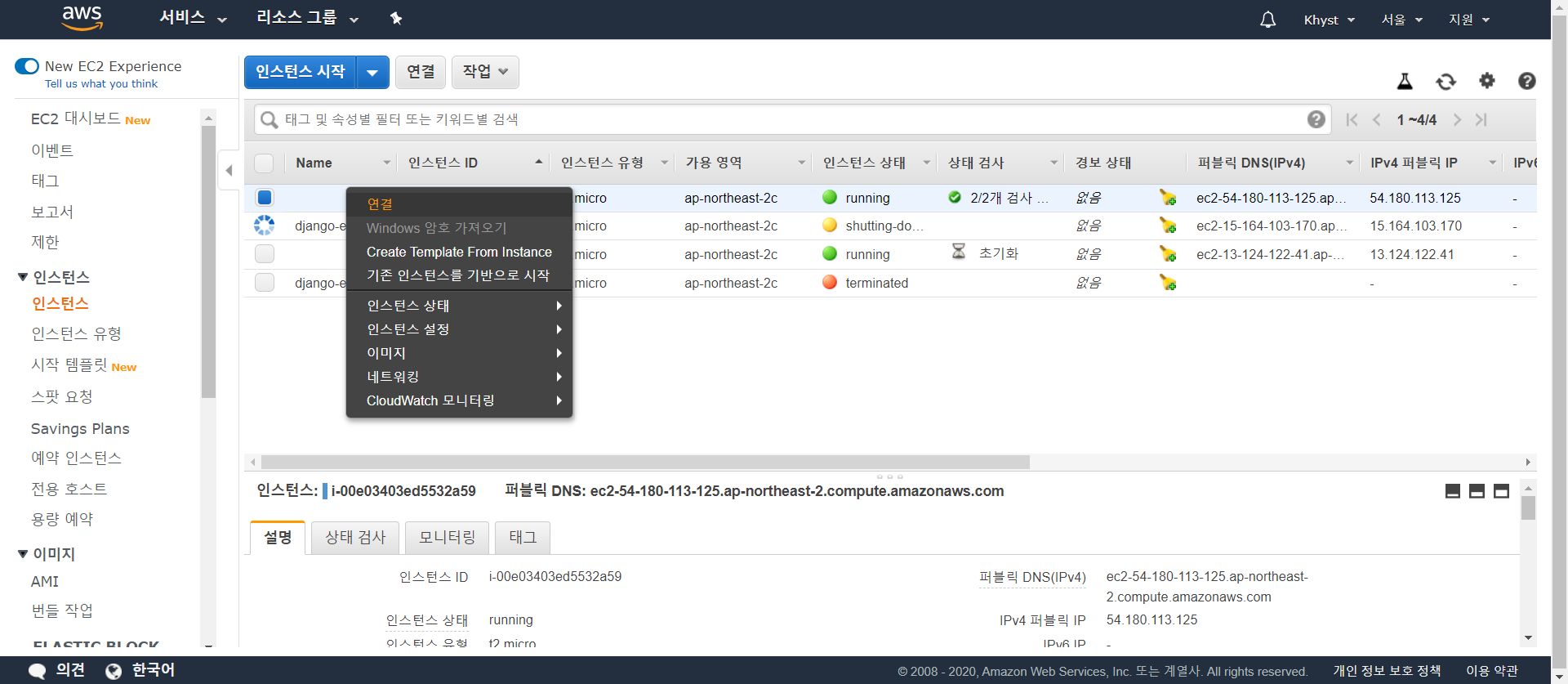
Task: Collapse the 이미지 section in the sidebar
Action: pyautogui.click(x=23, y=554)
